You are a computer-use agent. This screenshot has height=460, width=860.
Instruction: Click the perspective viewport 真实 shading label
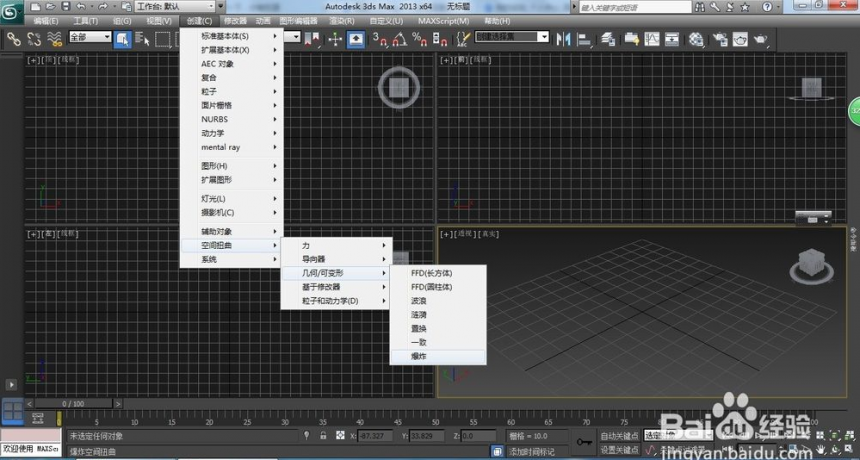pyautogui.click(x=489, y=234)
